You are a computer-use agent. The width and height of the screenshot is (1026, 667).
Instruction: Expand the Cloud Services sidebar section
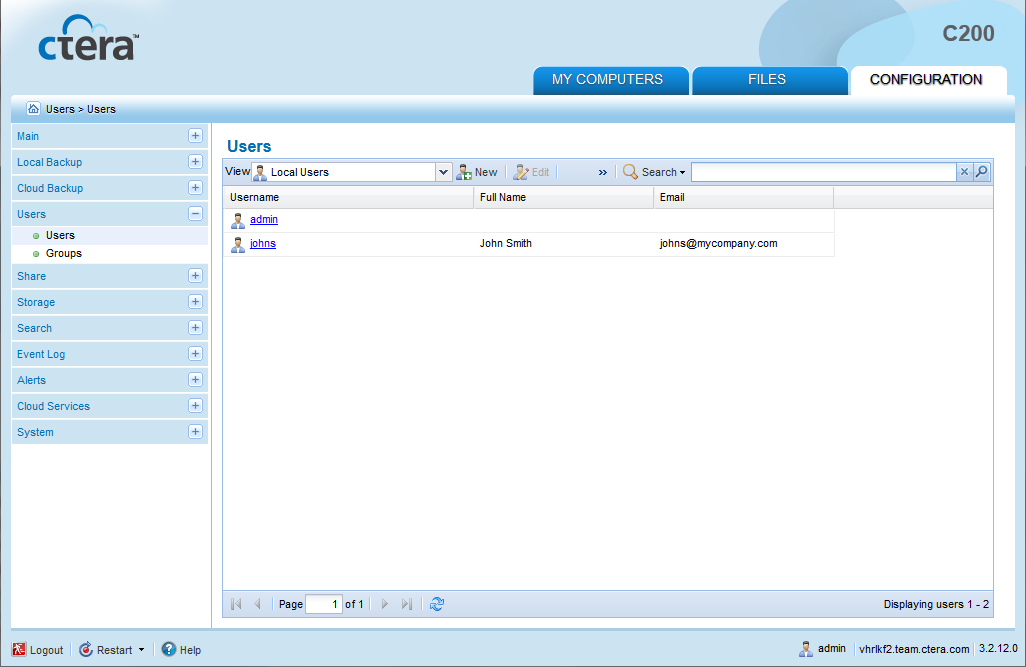tap(195, 406)
